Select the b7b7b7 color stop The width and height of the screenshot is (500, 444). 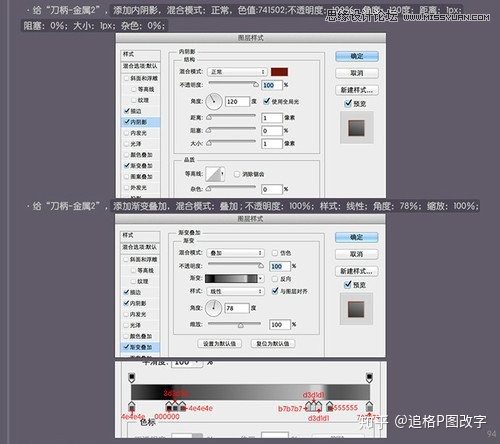point(308,406)
